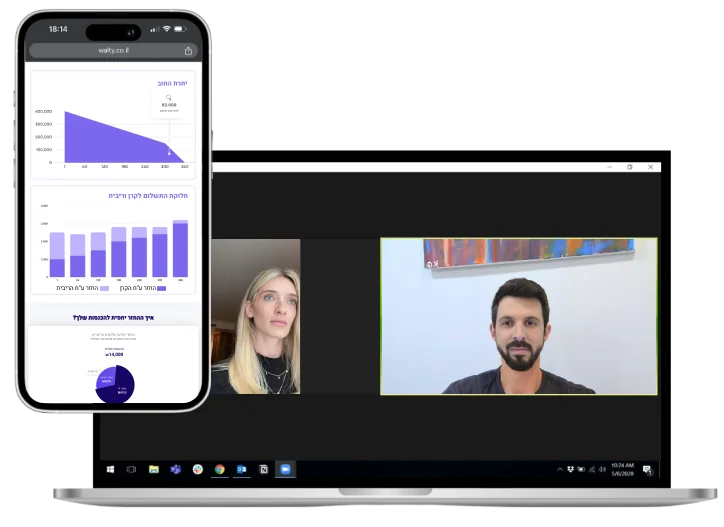Open Task View from the taskbar
This screenshot has width=724, height=527.
tap(132, 469)
